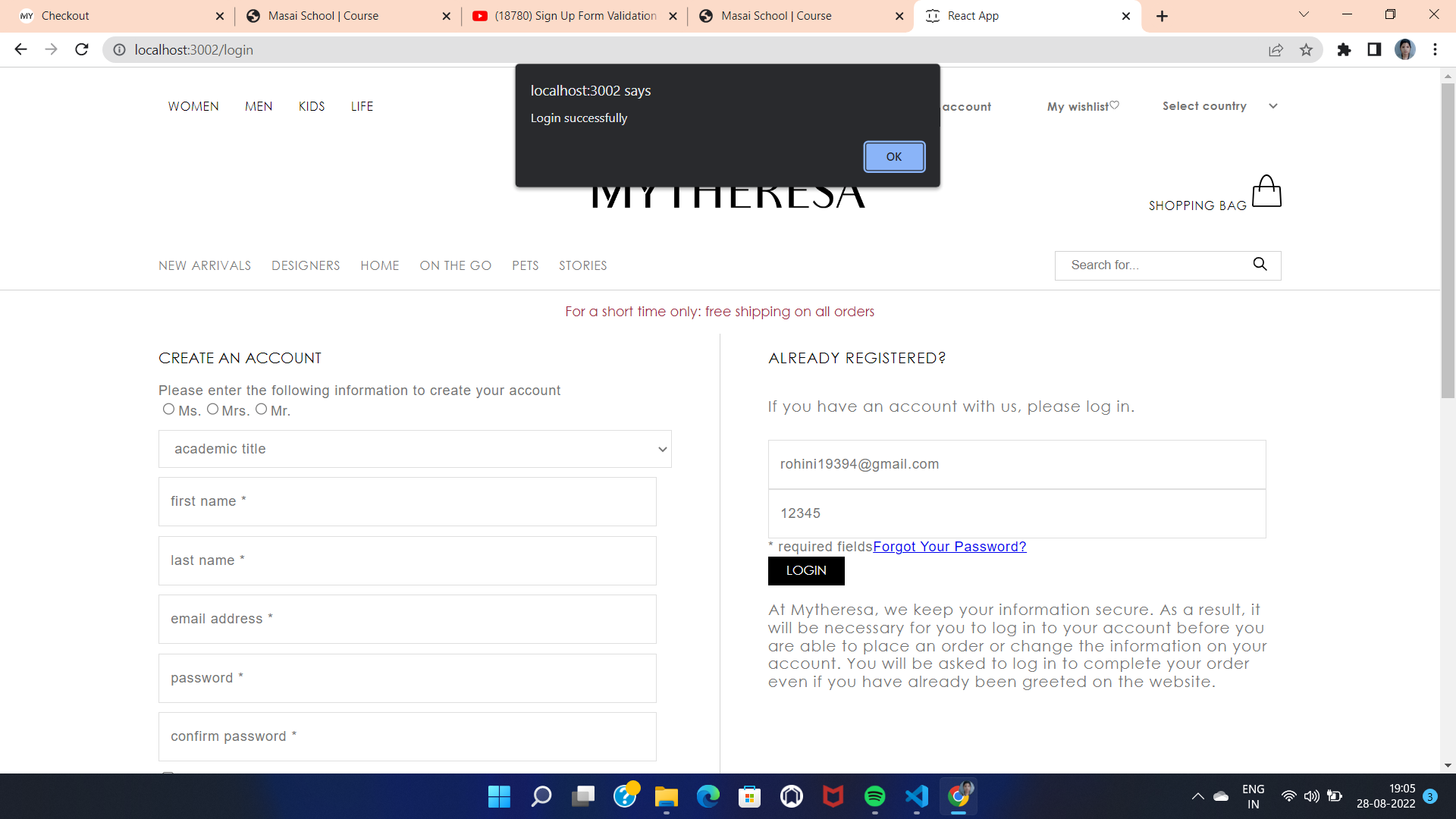Open Chrome tab search chevron
This screenshot has width=1456, height=819.
coord(1304,15)
